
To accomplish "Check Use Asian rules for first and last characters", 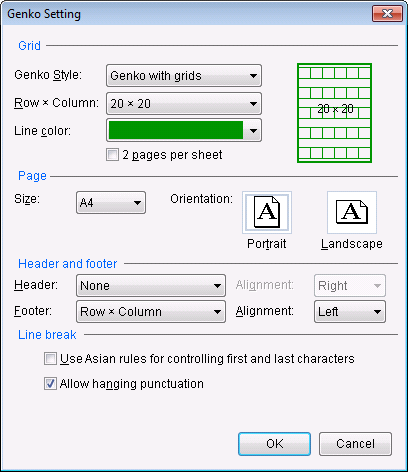I will coord(50,359).
